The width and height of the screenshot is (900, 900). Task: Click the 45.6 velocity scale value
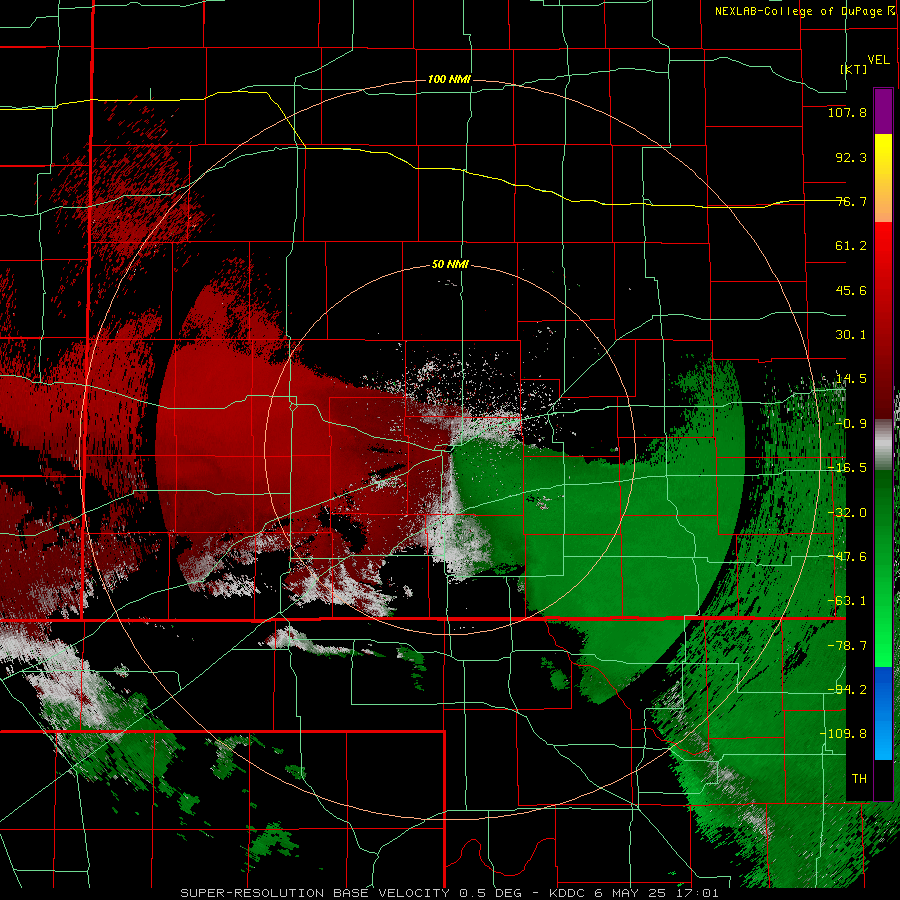point(851,290)
